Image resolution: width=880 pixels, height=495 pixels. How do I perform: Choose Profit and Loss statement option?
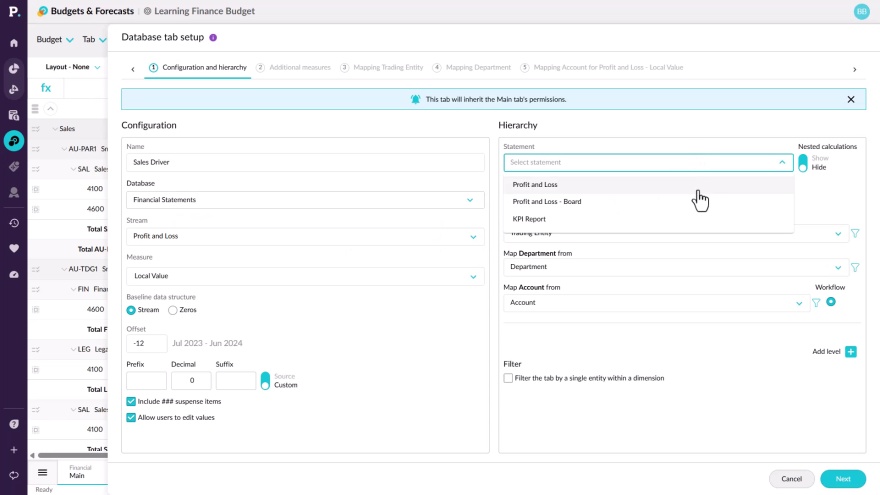[648, 185]
